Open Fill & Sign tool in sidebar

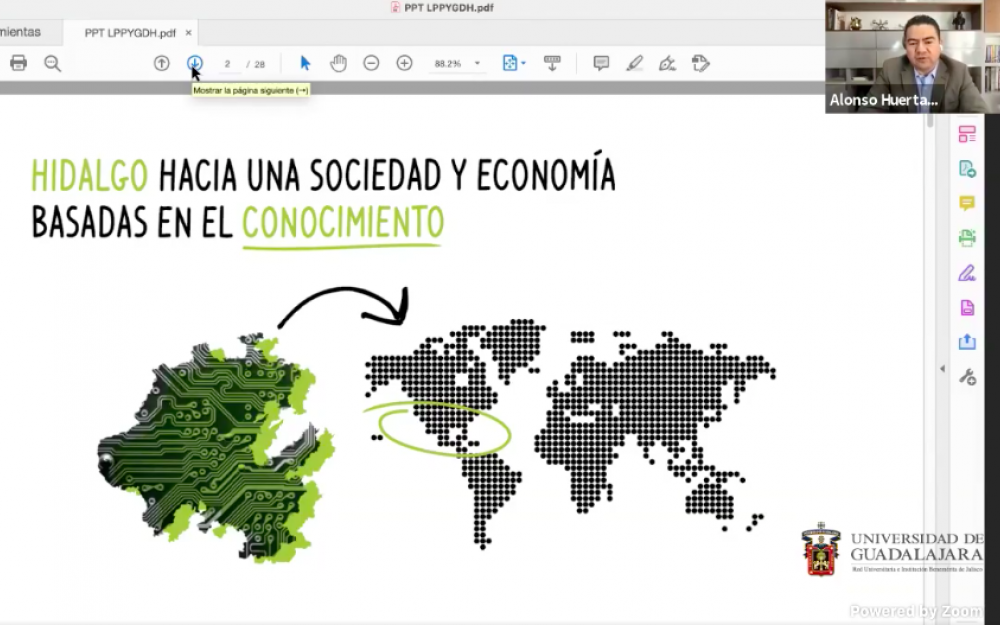click(x=967, y=273)
